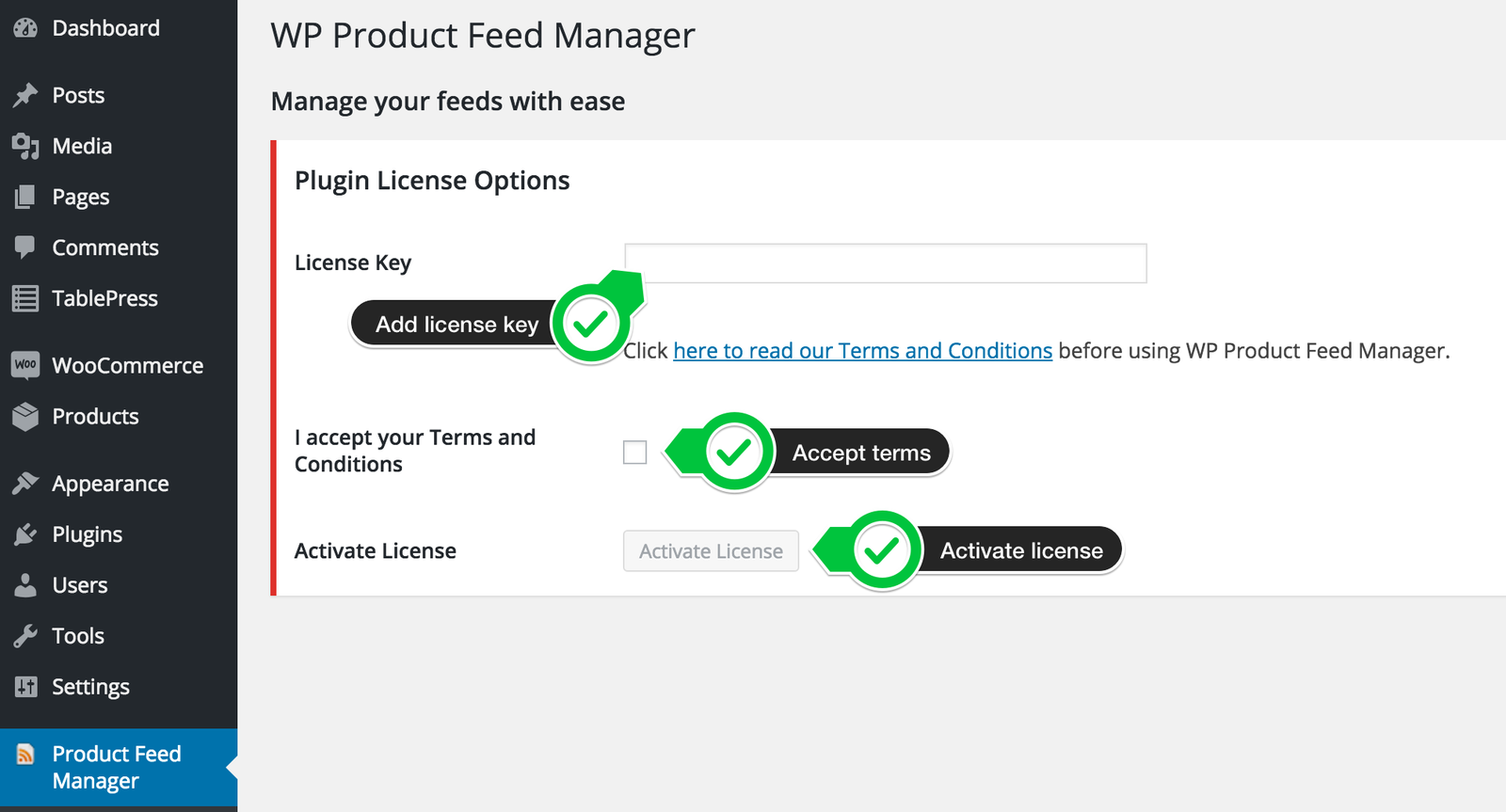Open the Appearance menu
The height and width of the screenshot is (812, 1506).
click(x=119, y=484)
